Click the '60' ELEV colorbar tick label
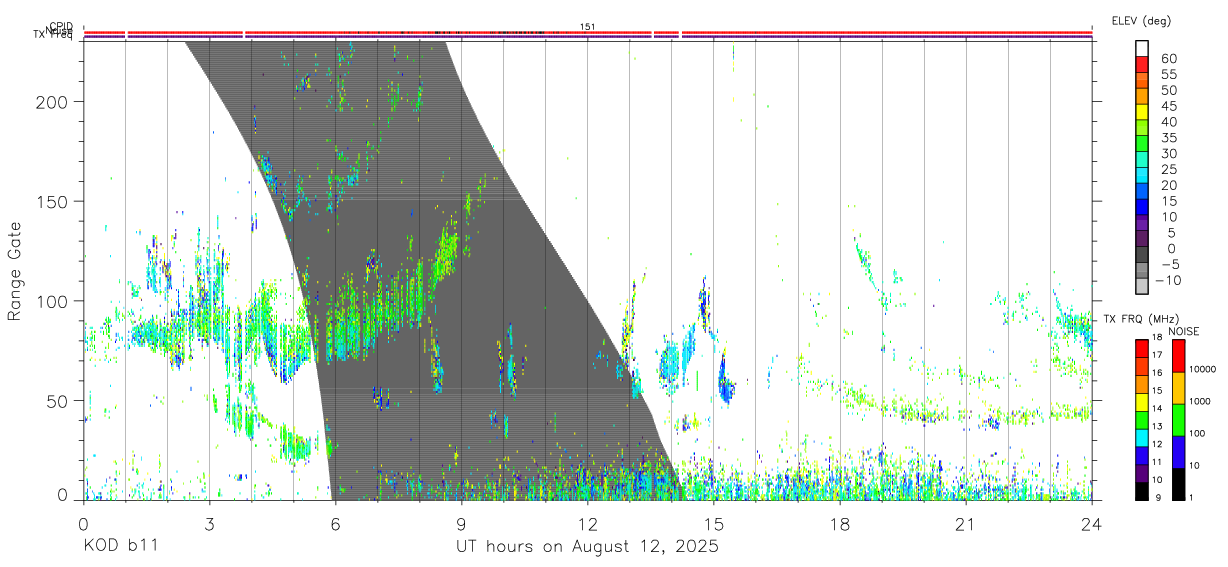Viewport: 1228px width, 567px height. tap(1168, 59)
